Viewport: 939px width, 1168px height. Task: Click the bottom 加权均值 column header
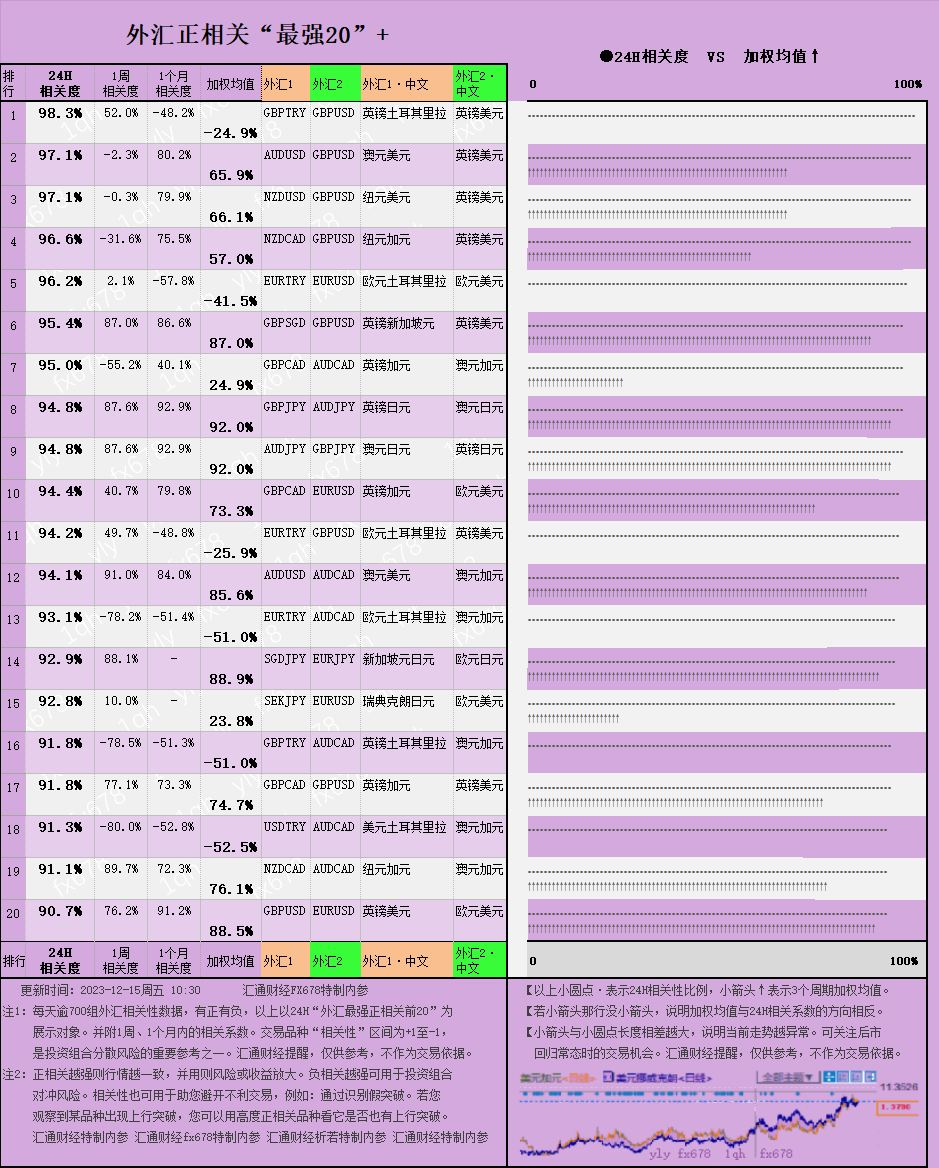point(230,961)
